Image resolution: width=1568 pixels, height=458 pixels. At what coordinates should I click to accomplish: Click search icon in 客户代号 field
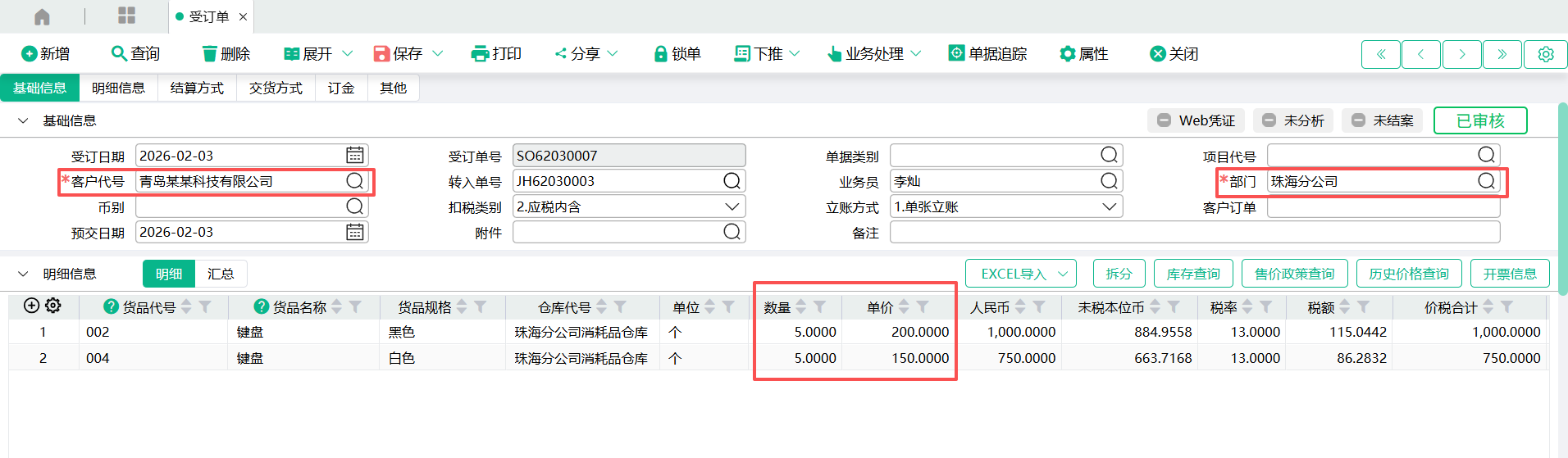tap(354, 181)
